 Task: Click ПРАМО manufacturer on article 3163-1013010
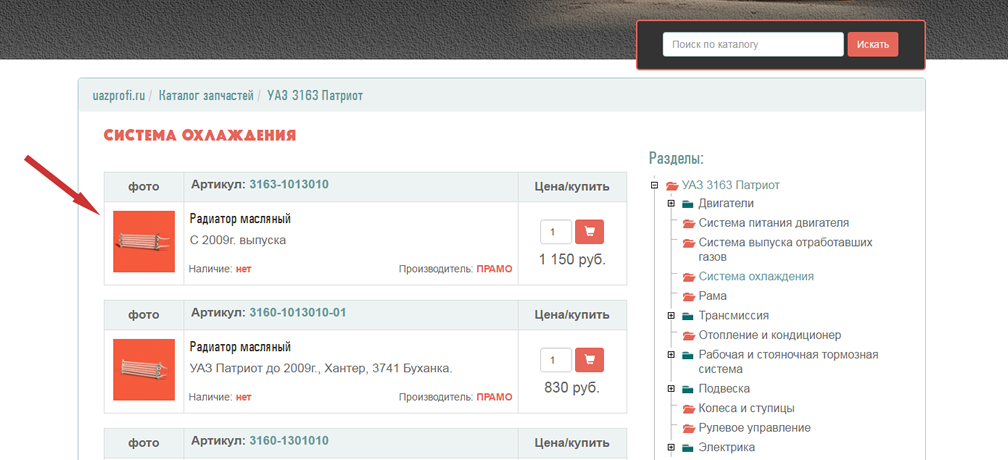[494, 269]
